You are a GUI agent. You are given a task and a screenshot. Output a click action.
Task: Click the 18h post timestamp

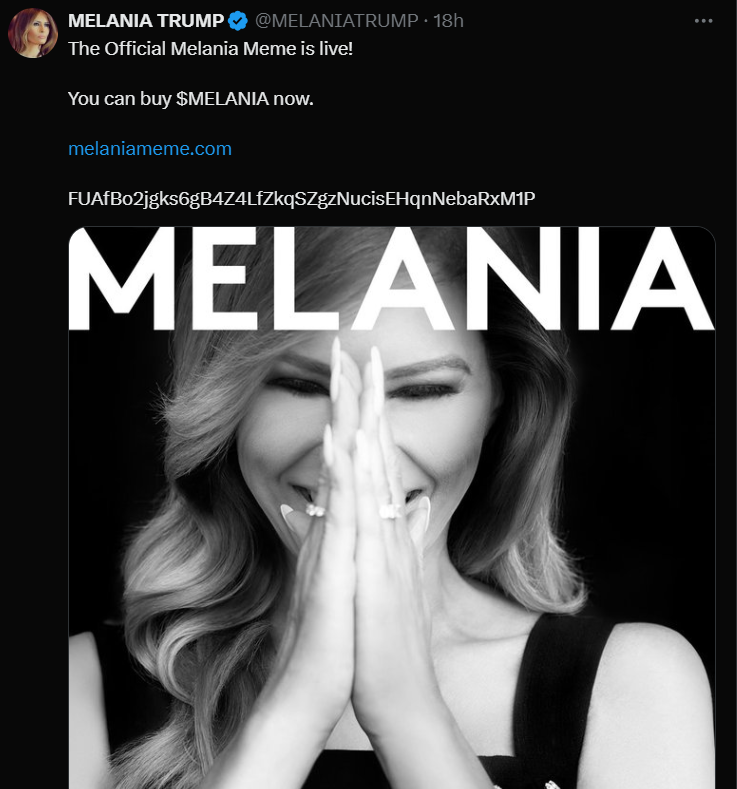448,21
